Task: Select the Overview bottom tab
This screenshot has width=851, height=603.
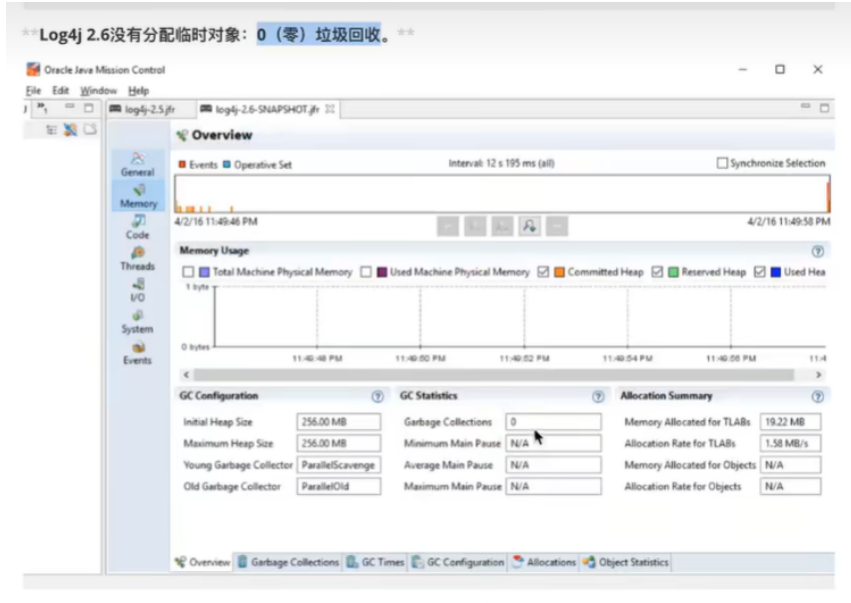Action: pos(202,562)
